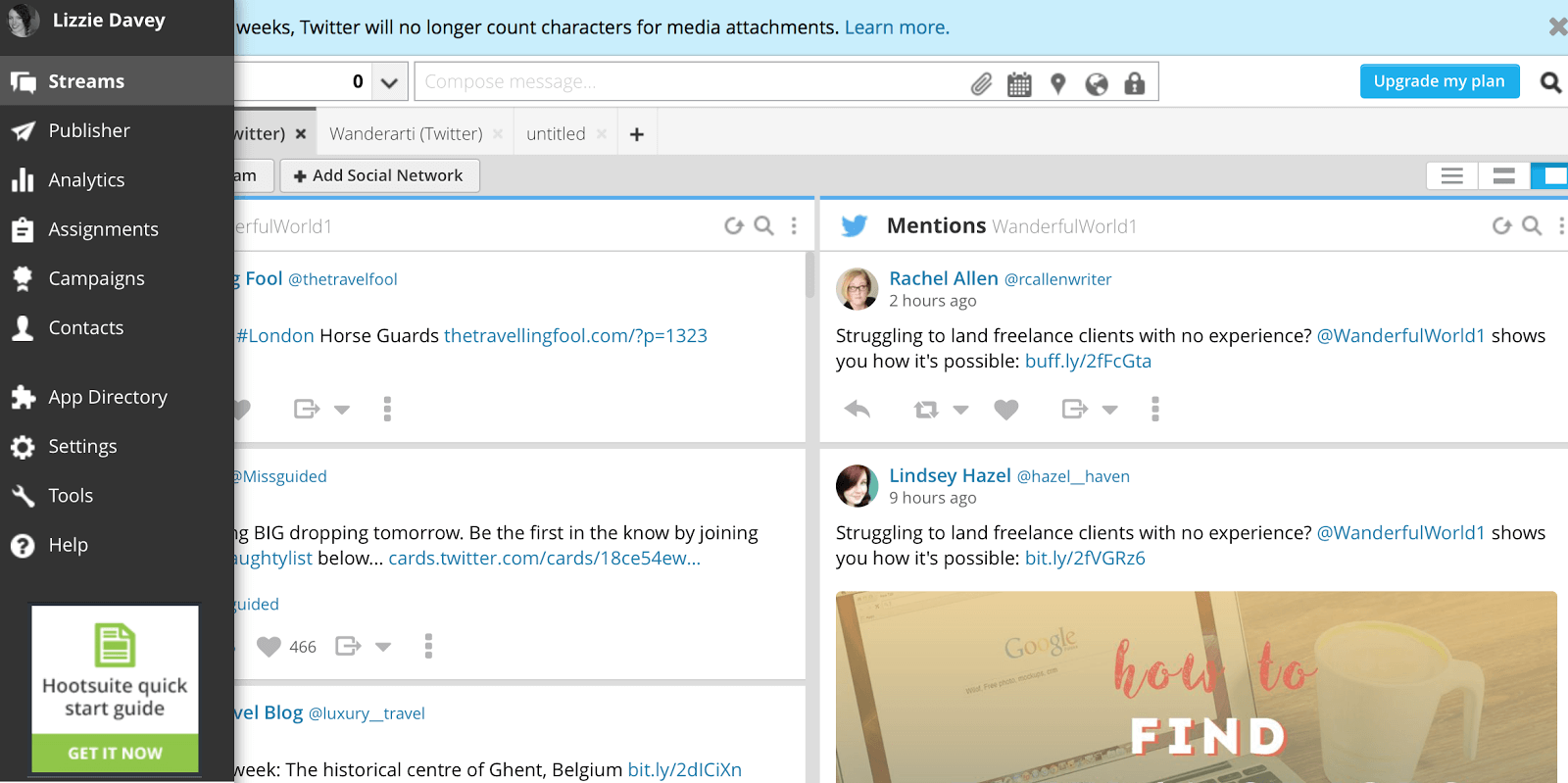Like the Missguided tweet with 466 likes
Viewport: 1568px width, 783px height.
(x=269, y=647)
